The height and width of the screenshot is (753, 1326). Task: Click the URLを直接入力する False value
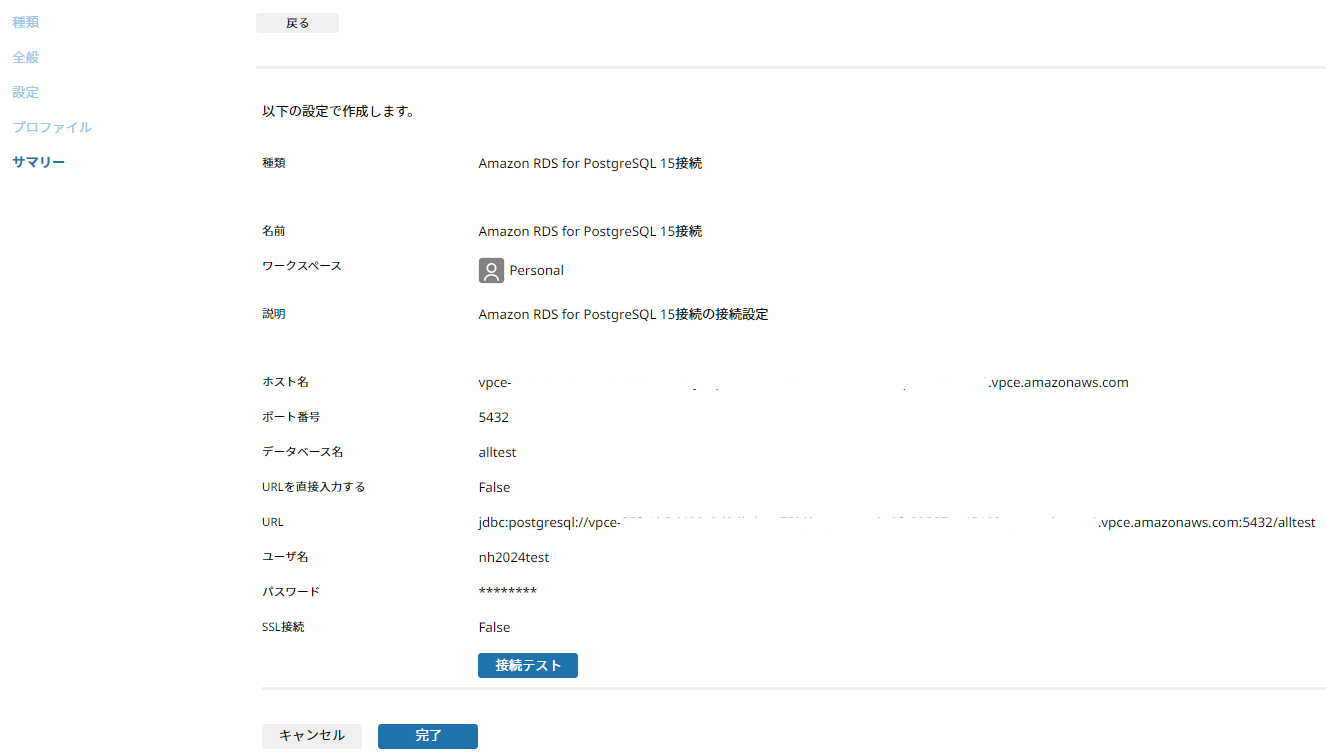point(495,487)
